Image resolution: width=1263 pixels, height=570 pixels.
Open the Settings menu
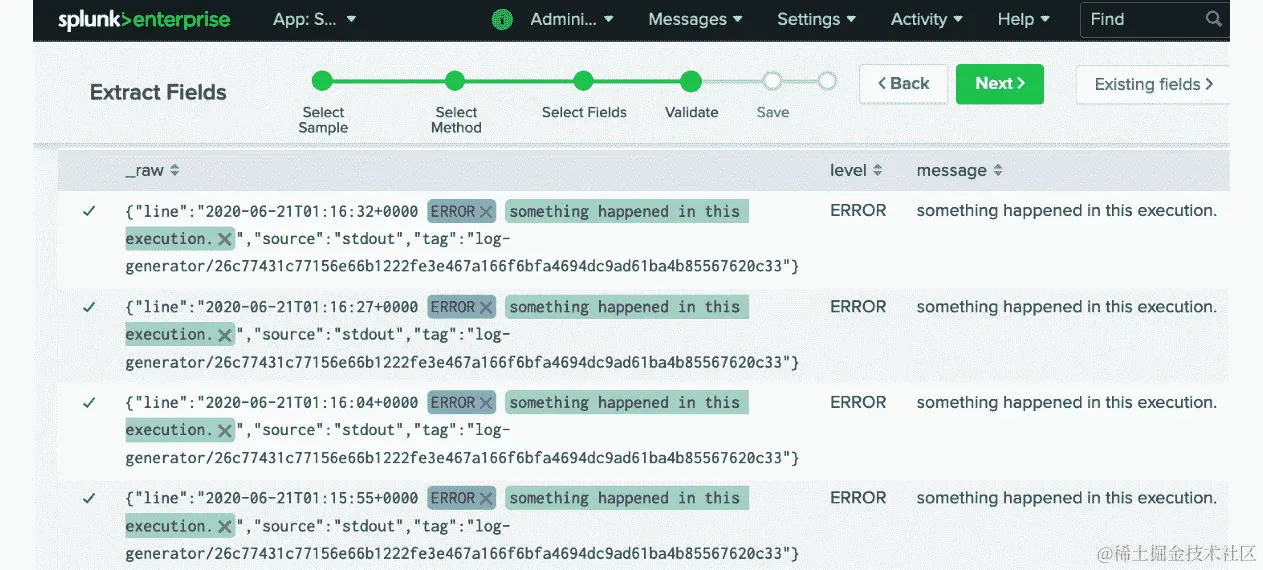click(816, 19)
